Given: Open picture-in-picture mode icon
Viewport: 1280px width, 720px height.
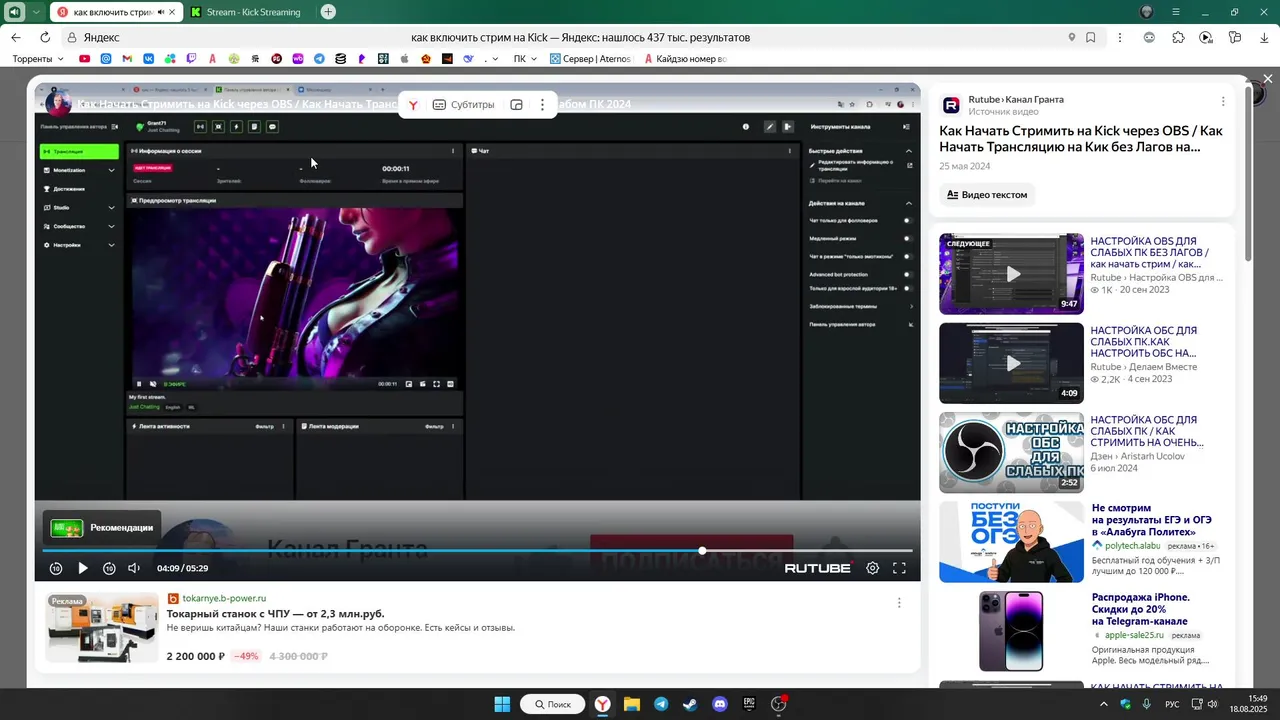Looking at the screenshot, I should point(516,105).
